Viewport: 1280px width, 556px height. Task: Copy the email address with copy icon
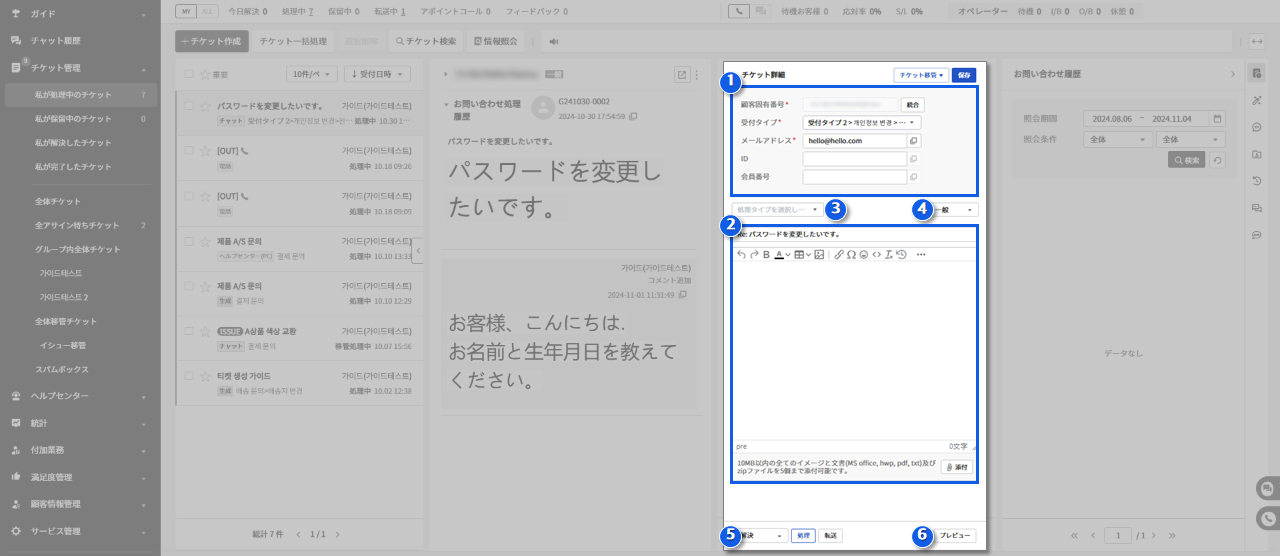point(913,141)
